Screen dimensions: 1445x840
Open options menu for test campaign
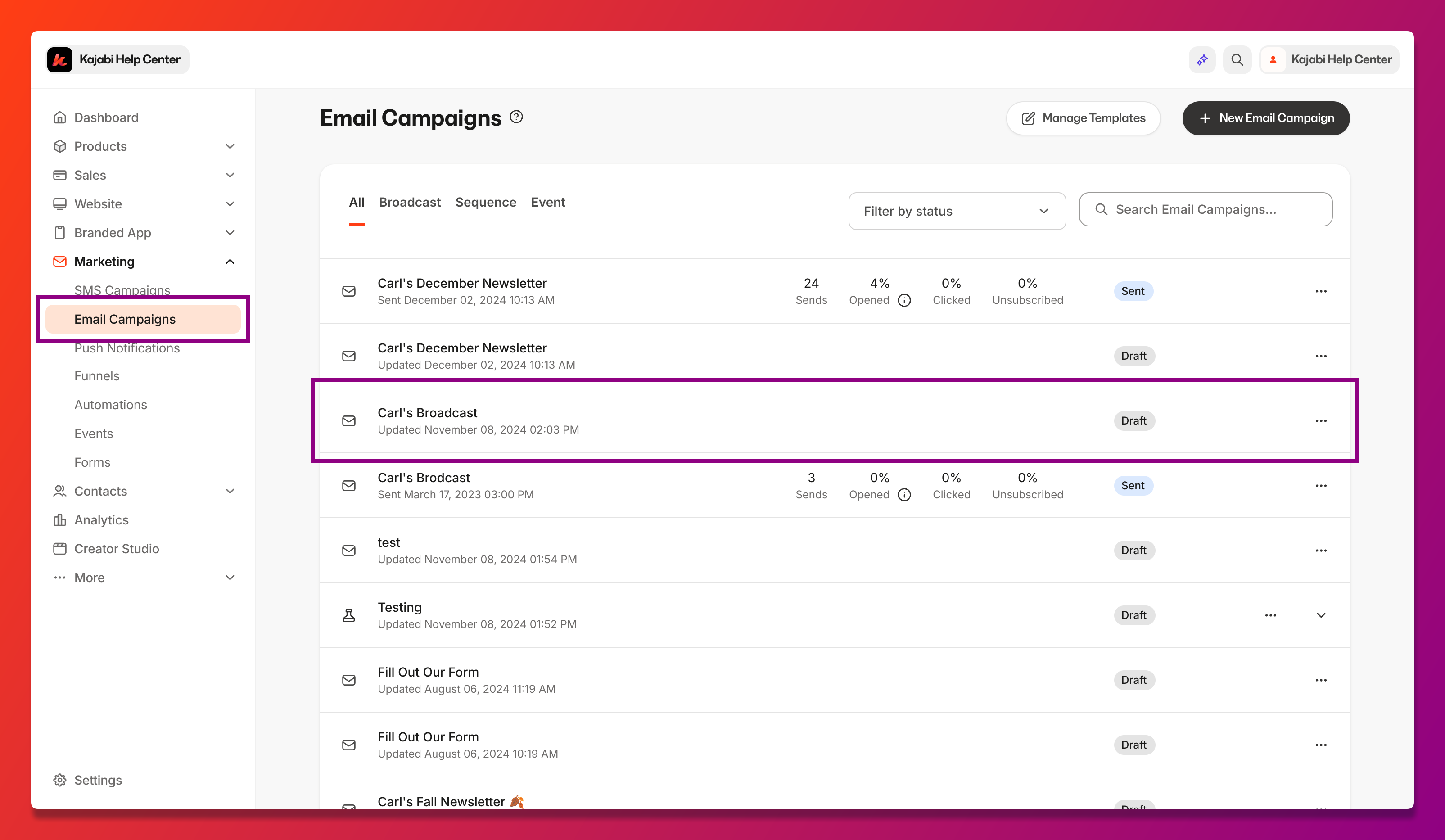(x=1321, y=551)
